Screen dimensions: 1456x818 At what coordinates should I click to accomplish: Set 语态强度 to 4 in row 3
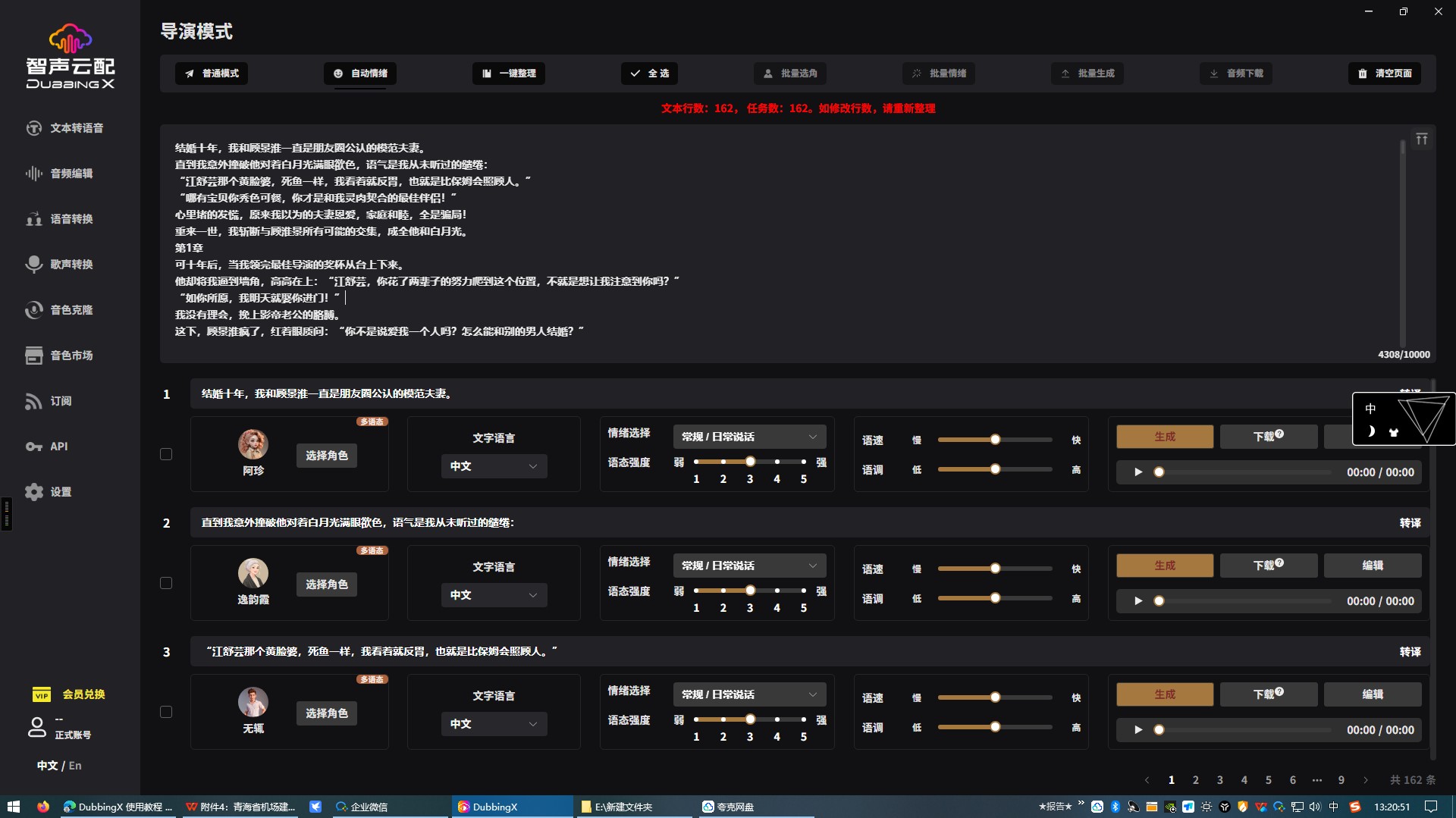pos(777,719)
